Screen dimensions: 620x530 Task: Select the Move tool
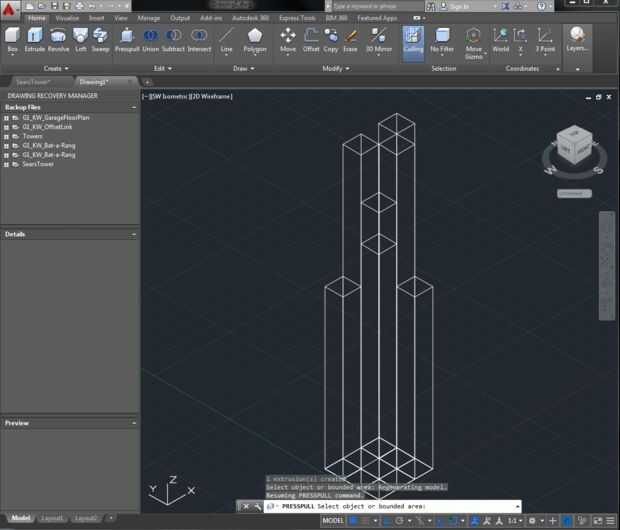(x=288, y=41)
